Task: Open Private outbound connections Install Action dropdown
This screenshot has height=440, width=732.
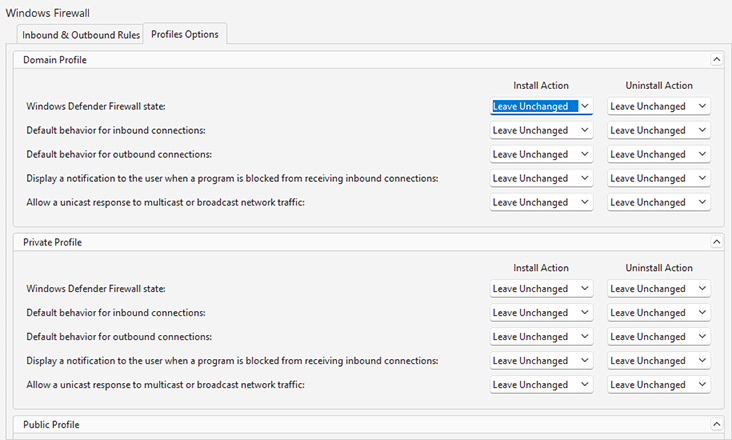Action: [541, 336]
